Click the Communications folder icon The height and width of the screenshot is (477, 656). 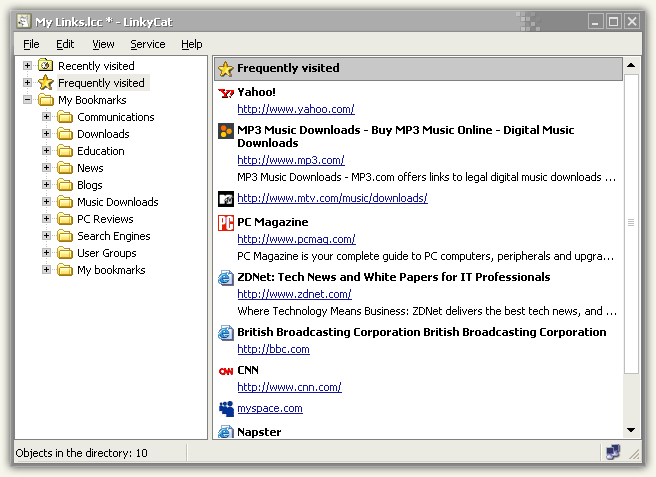[65, 117]
